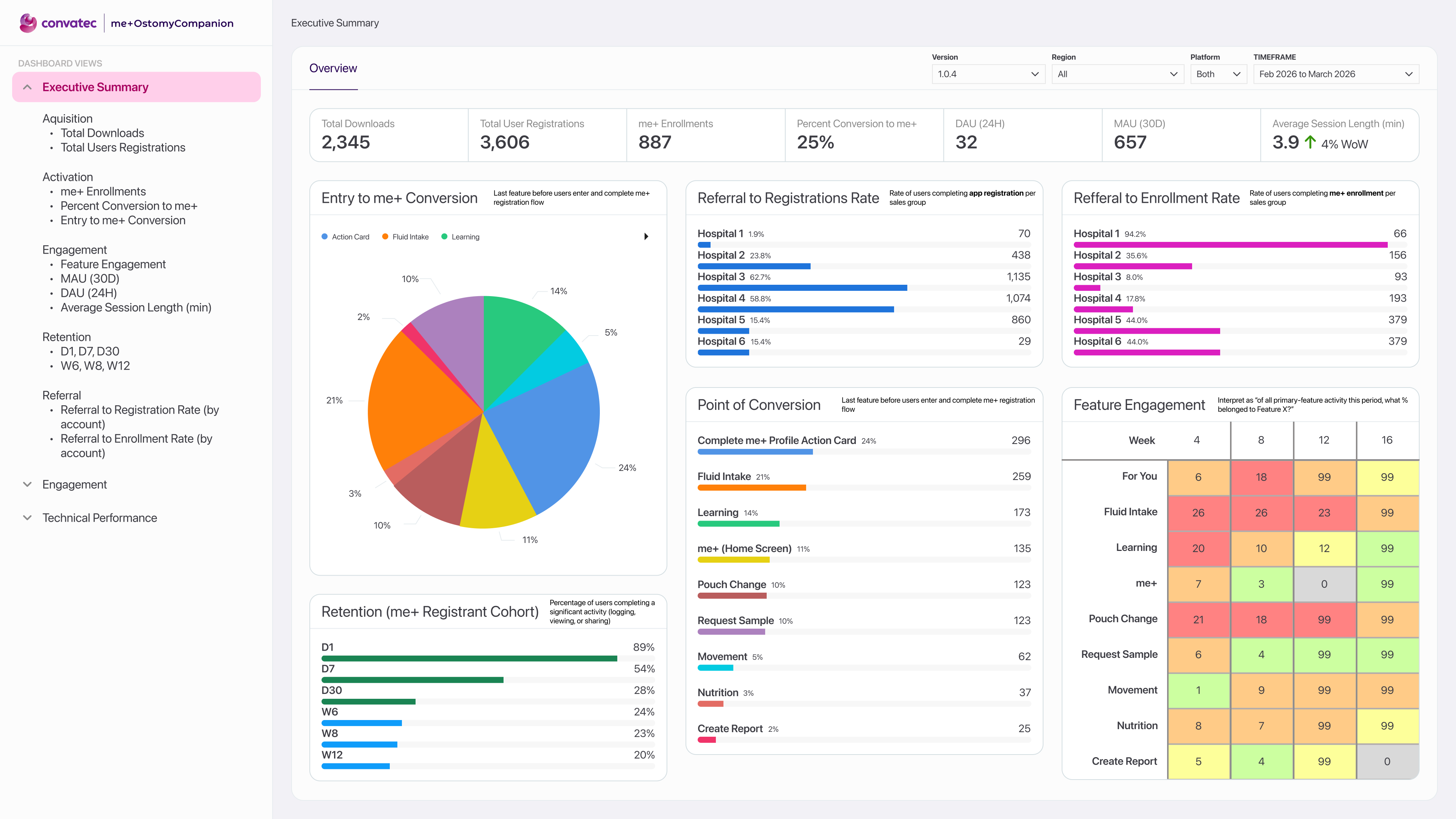Click the D1 89% retention bar
Viewport: 1456px width, 819px height.
469,659
